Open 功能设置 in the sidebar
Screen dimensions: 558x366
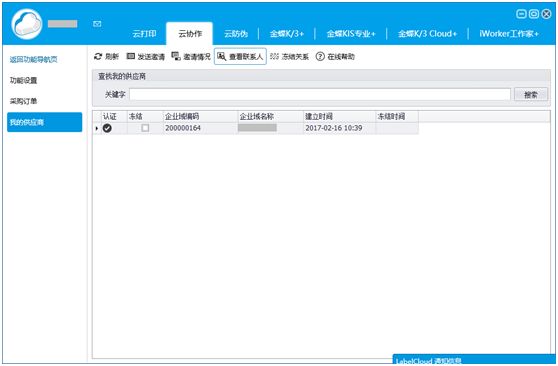click(x=23, y=80)
